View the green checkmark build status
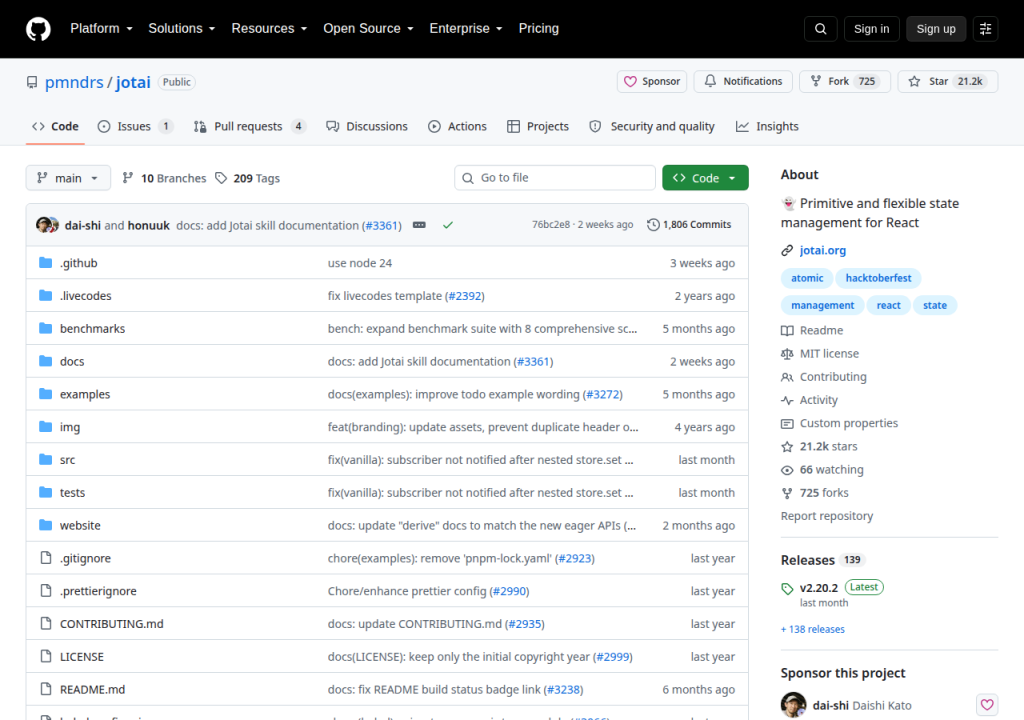Viewport: 1024px width, 720px height. 448,225
